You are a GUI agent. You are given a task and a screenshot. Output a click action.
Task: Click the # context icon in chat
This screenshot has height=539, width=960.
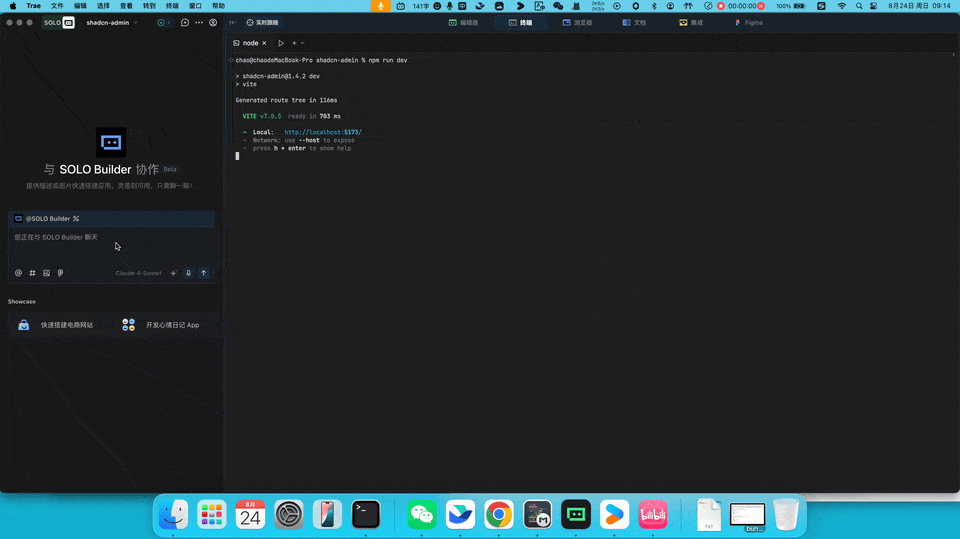click(x=32, y=273)
